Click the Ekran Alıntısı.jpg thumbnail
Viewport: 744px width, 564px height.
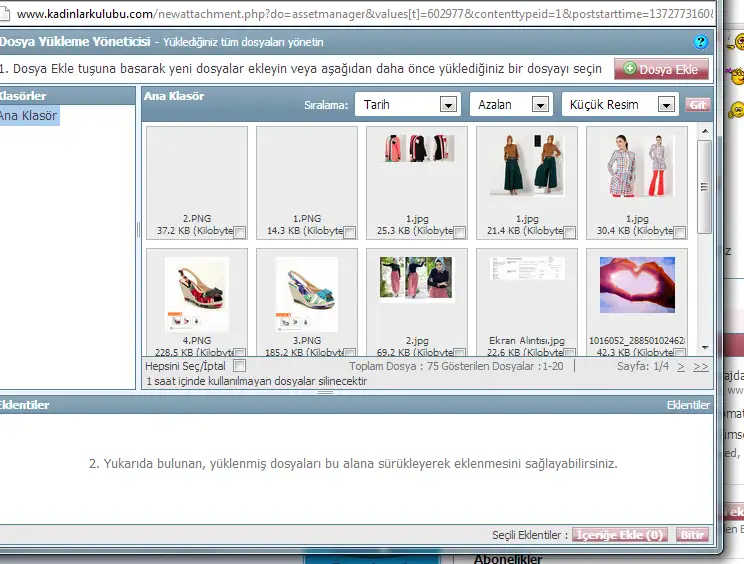526,270
